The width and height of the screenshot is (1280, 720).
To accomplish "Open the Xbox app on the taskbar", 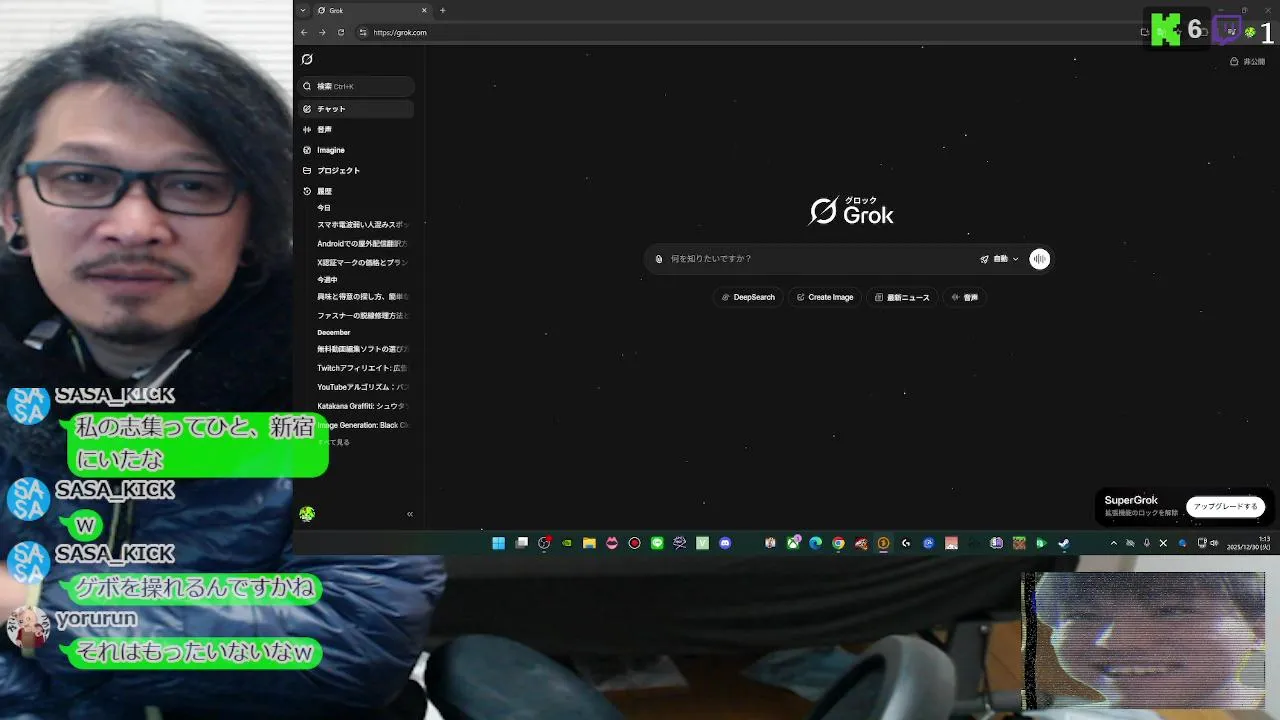I will (793, 543).
